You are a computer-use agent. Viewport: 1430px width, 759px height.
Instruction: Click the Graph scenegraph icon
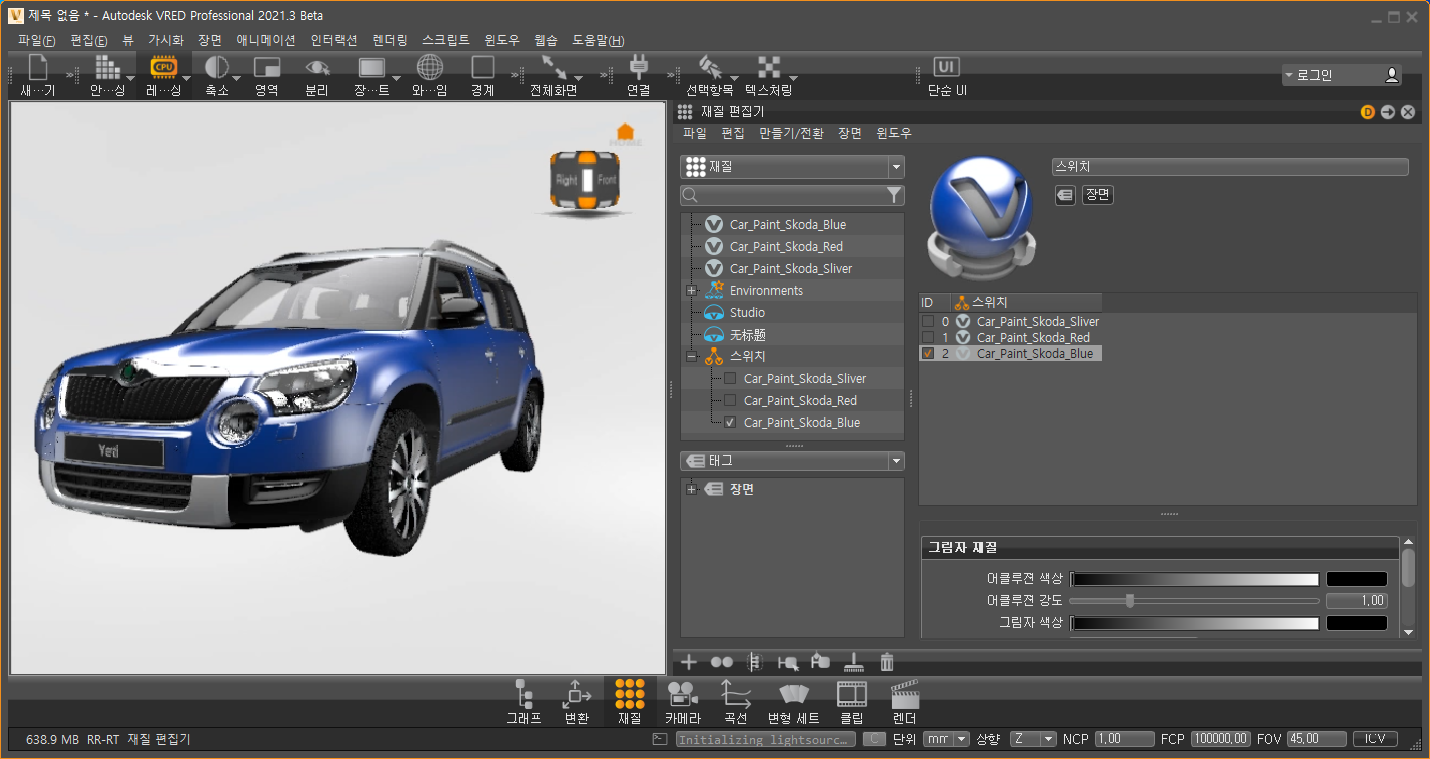coord(523,694)
